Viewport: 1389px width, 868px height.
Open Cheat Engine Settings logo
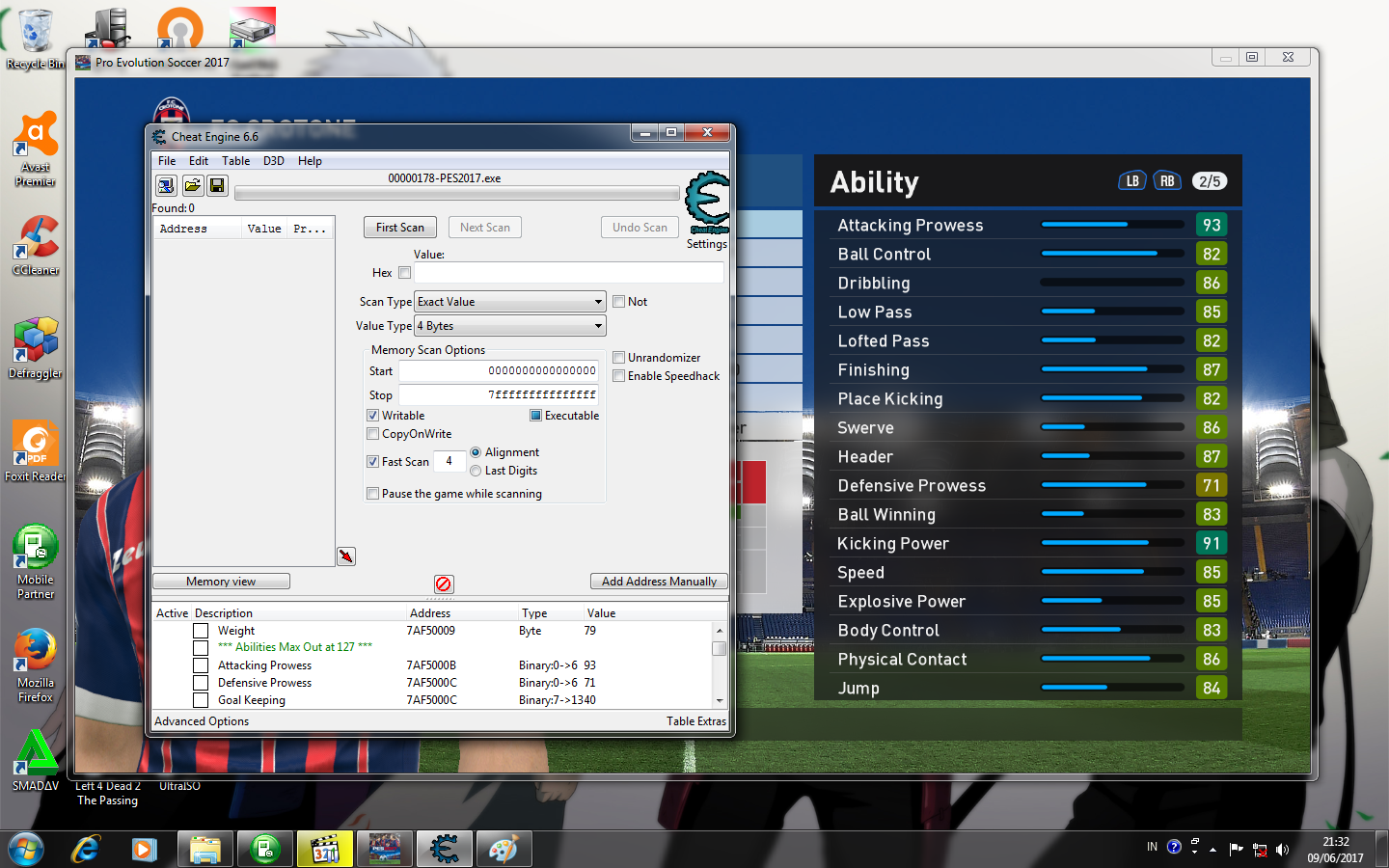pos(707,203)
